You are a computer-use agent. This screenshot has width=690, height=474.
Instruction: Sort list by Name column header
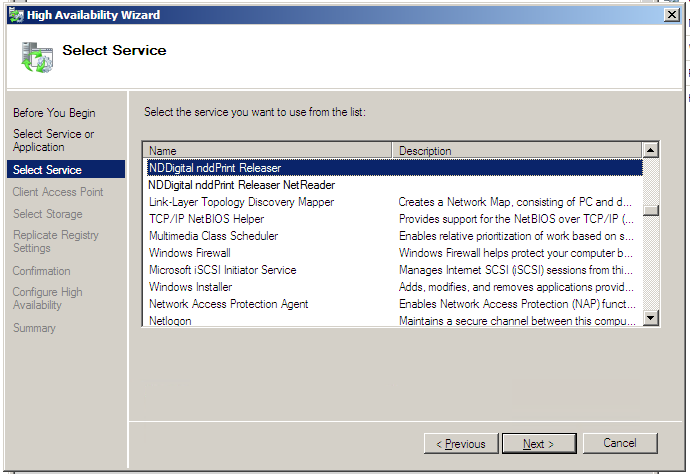pyautogui.click(x=266, y=151)
